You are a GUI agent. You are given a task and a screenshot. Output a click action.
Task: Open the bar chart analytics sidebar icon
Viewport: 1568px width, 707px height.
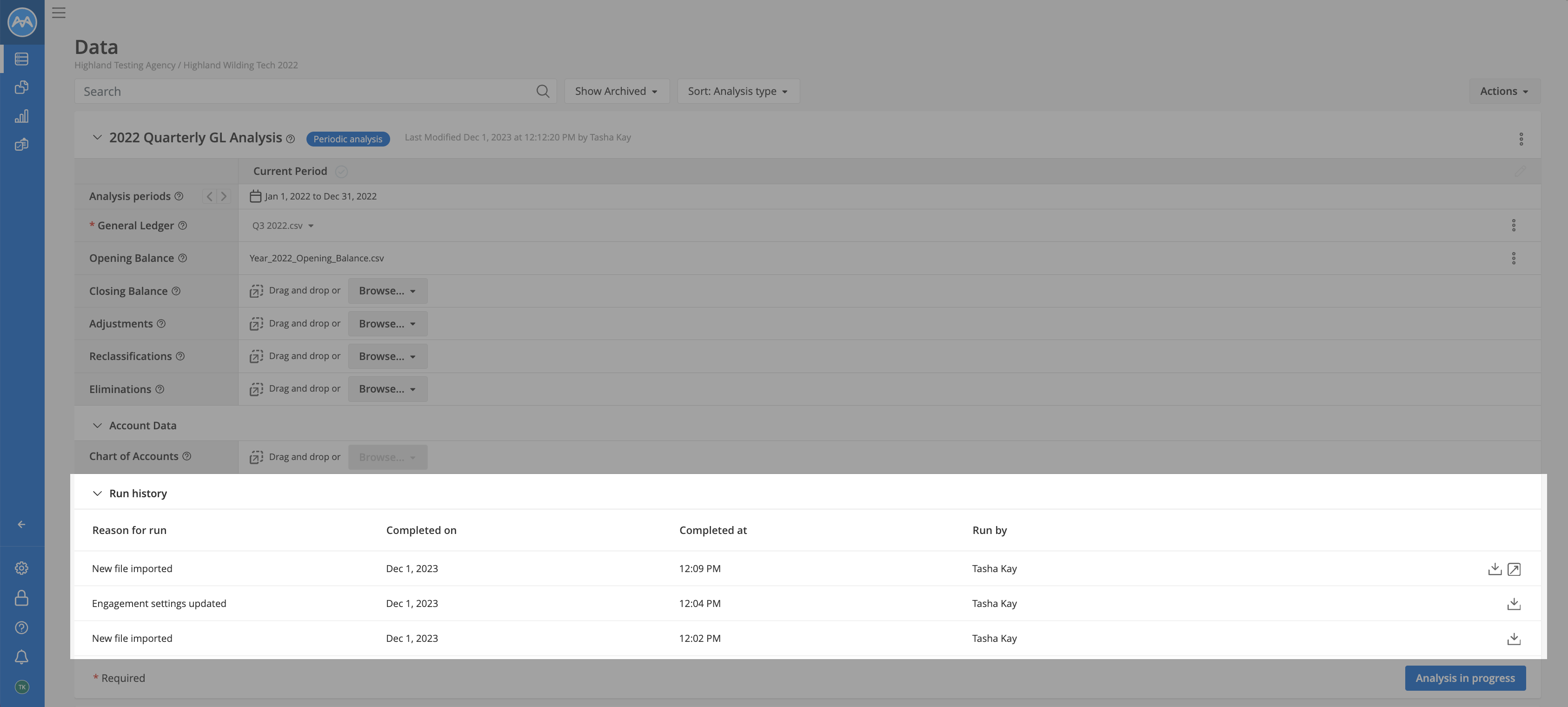(x=22, y=116)
